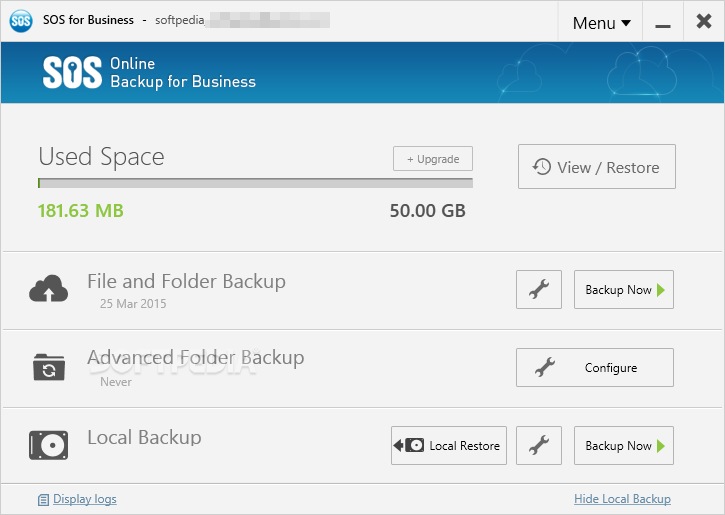Close the SOS for Business window
Screen dimensions: 725x515
click(704, 21)
